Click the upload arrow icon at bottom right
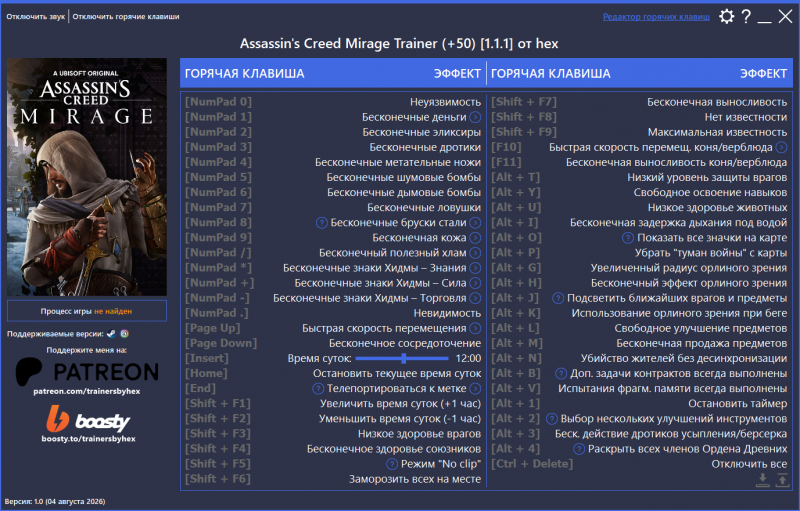The image size is (800, 511). click(x=782, y=479)
